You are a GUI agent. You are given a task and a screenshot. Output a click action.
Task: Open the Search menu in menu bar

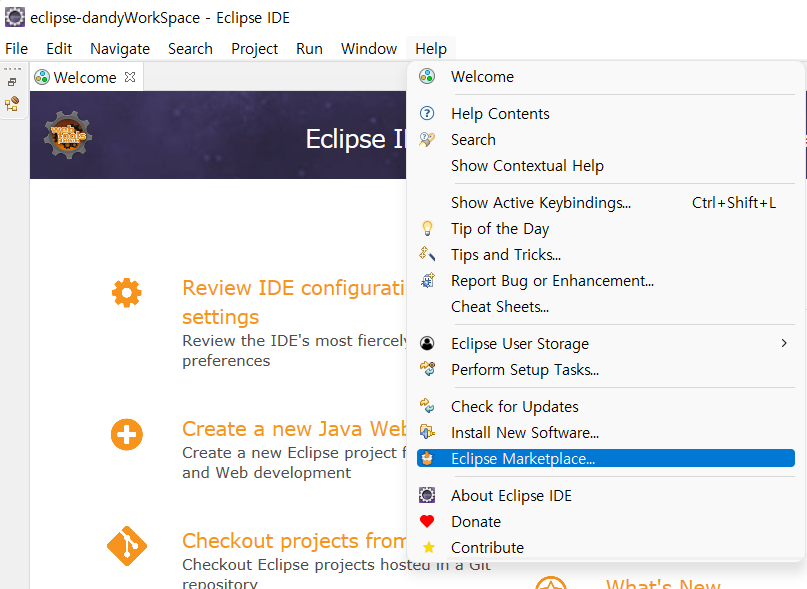[x=190, y=48]
